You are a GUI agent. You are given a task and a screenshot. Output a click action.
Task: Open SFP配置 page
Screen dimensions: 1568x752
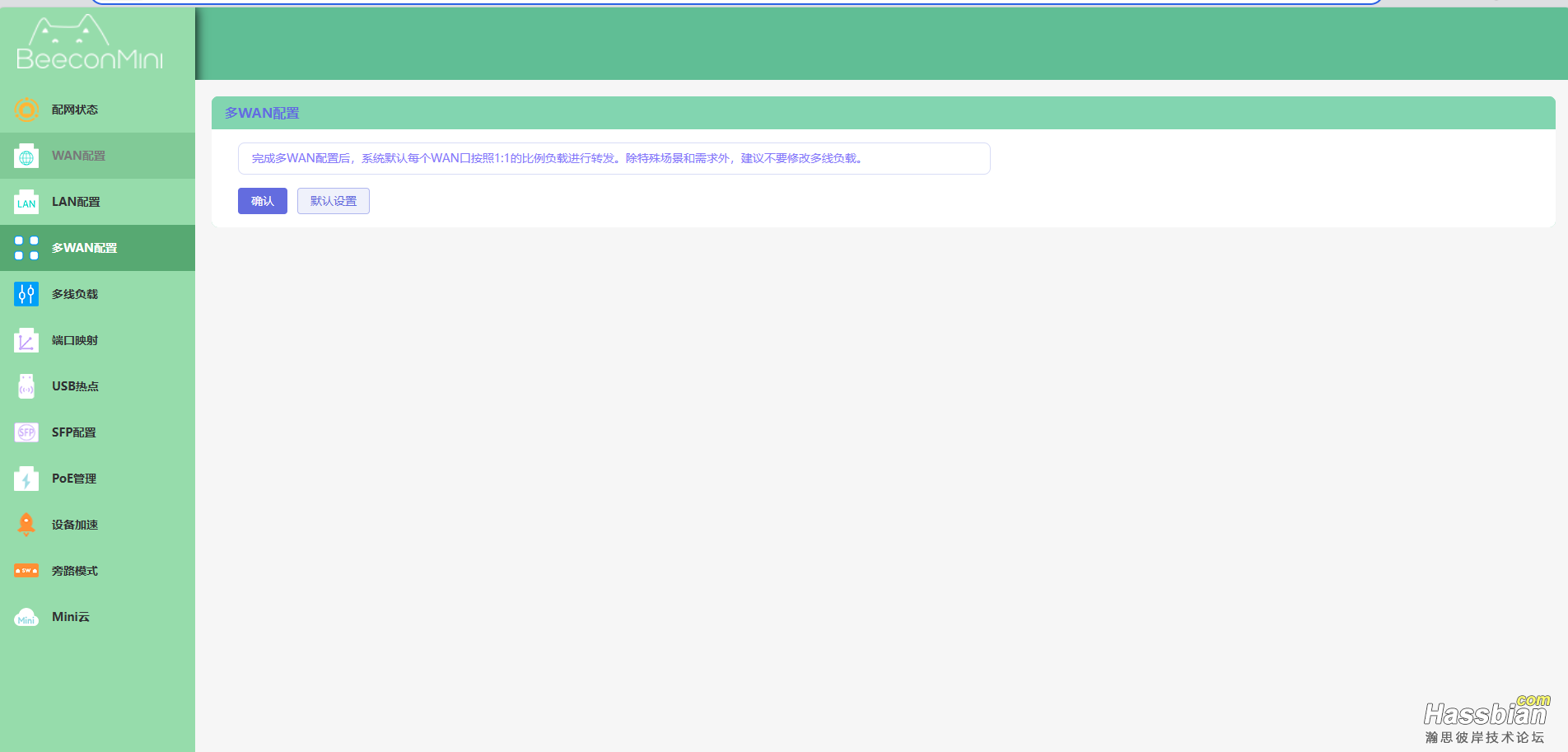[x=97, y=432]
